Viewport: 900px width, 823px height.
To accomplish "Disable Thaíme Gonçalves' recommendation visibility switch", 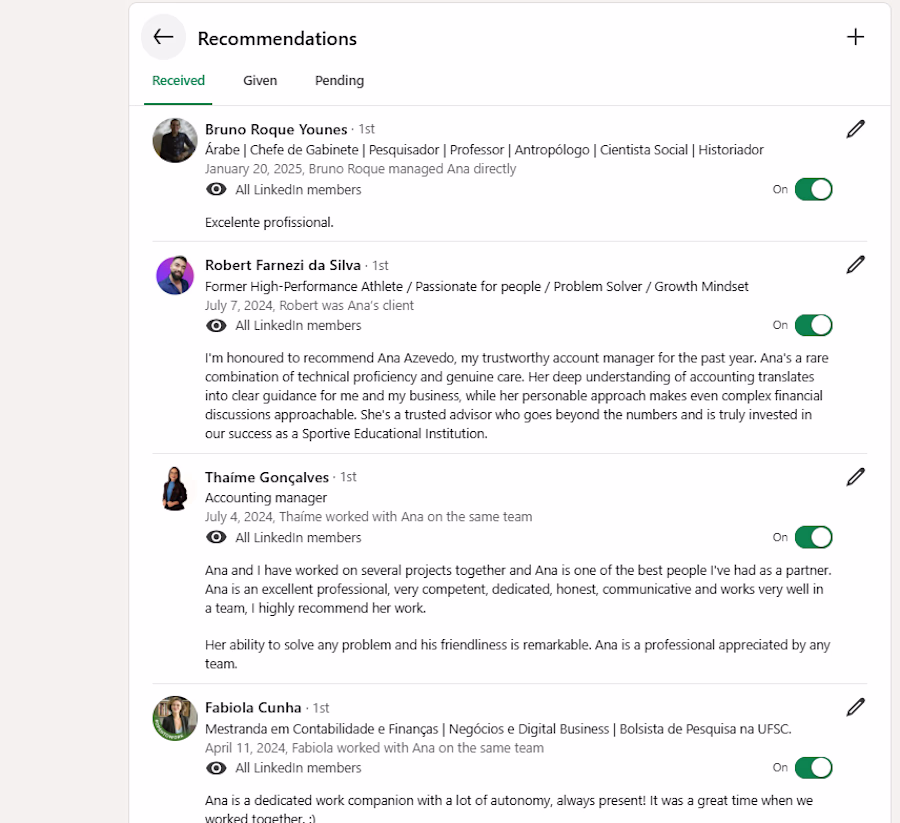I will 813,537.
